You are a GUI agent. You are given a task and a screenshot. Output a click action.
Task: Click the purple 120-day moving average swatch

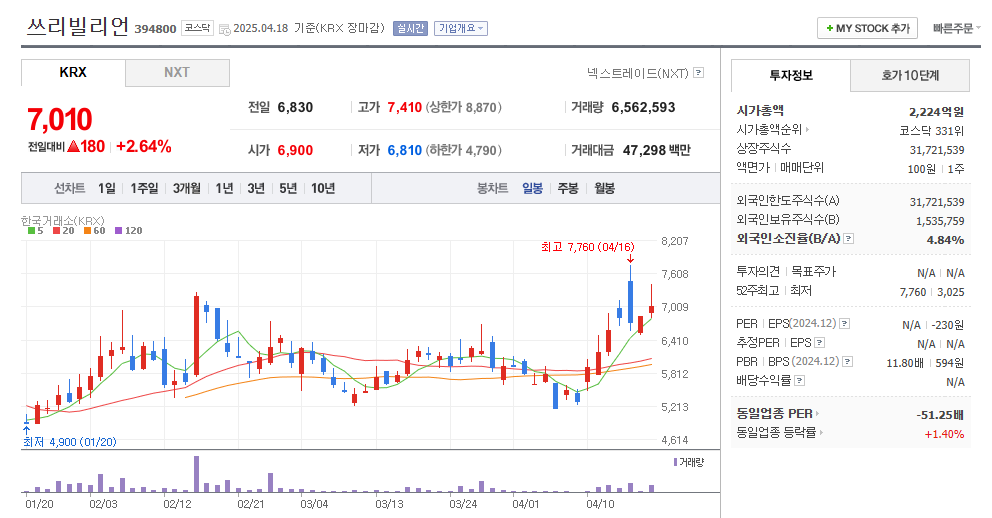click(118, 231)
